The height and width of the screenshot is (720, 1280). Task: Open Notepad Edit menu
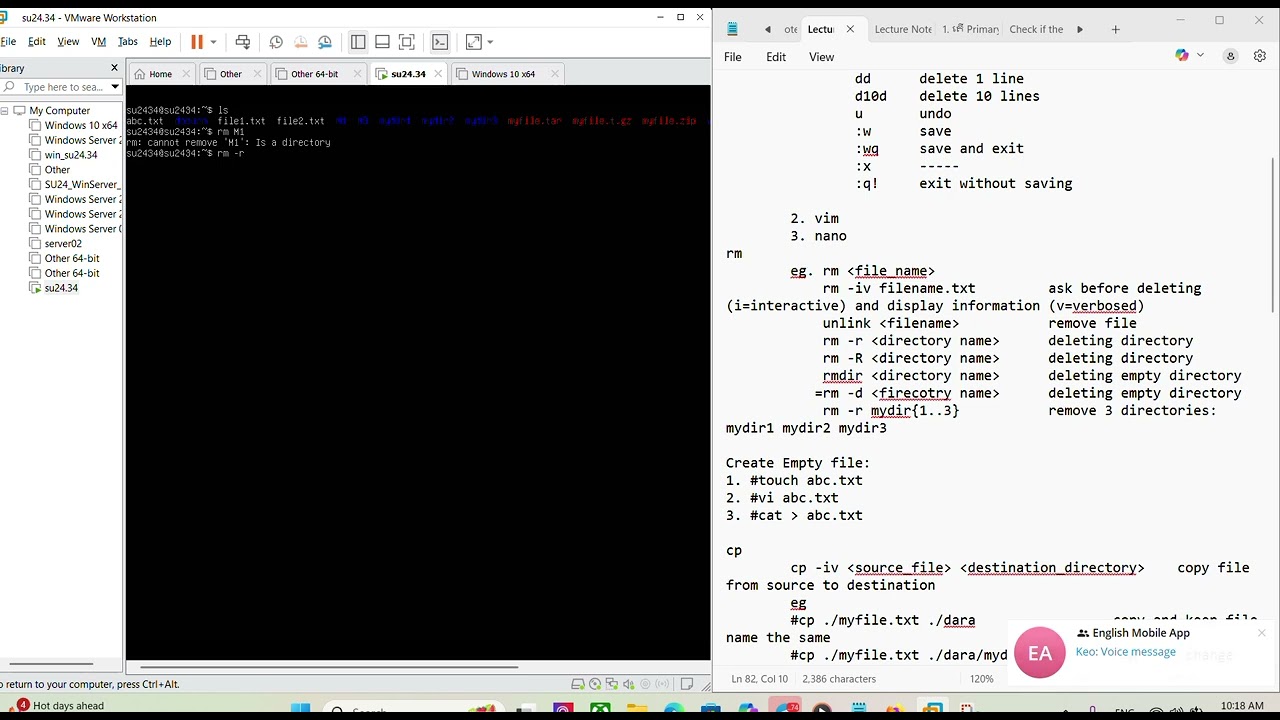[x=776, y=57]
